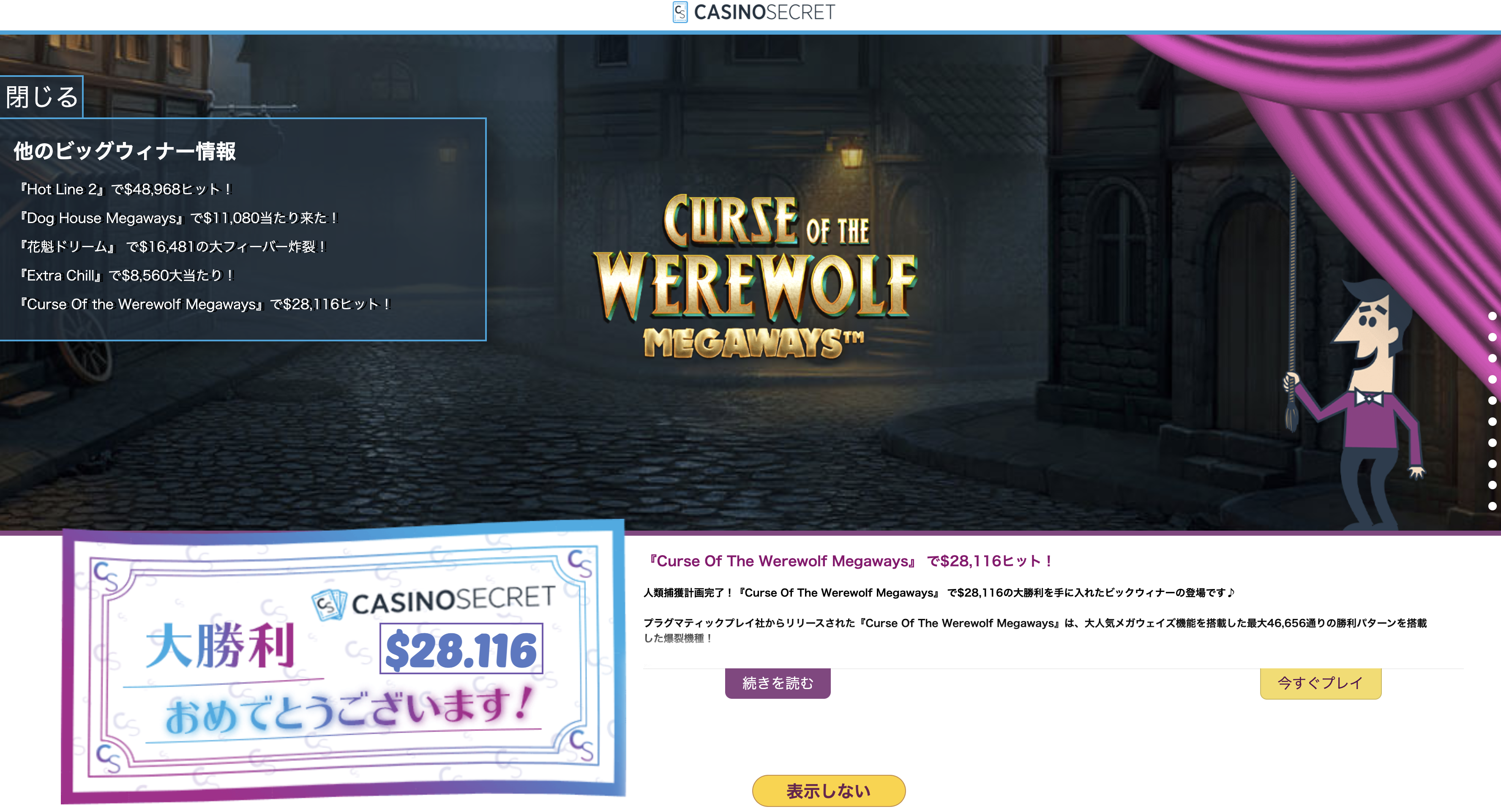
Task: Click the CasinoSecret logo icon in header
Action: pyautogui.click(x=680, y=12)
